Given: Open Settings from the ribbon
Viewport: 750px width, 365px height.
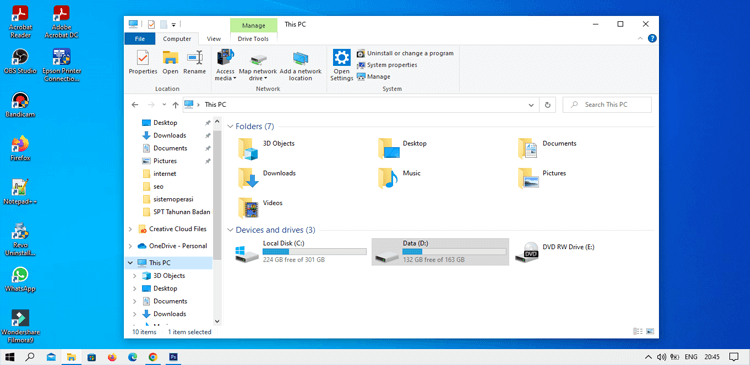Looking at the screenshot, I should click(342, 65).
